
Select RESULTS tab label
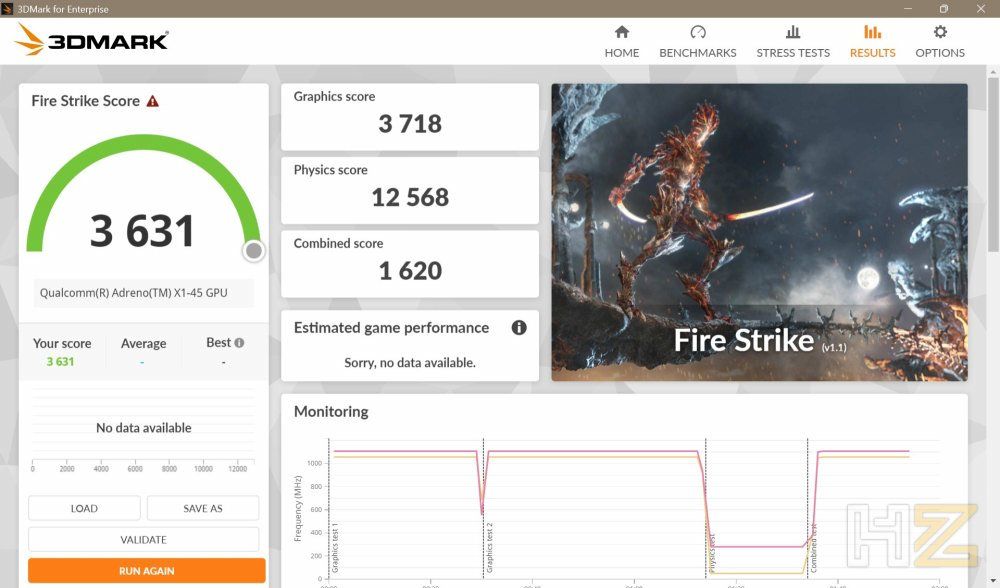(872, 53)
